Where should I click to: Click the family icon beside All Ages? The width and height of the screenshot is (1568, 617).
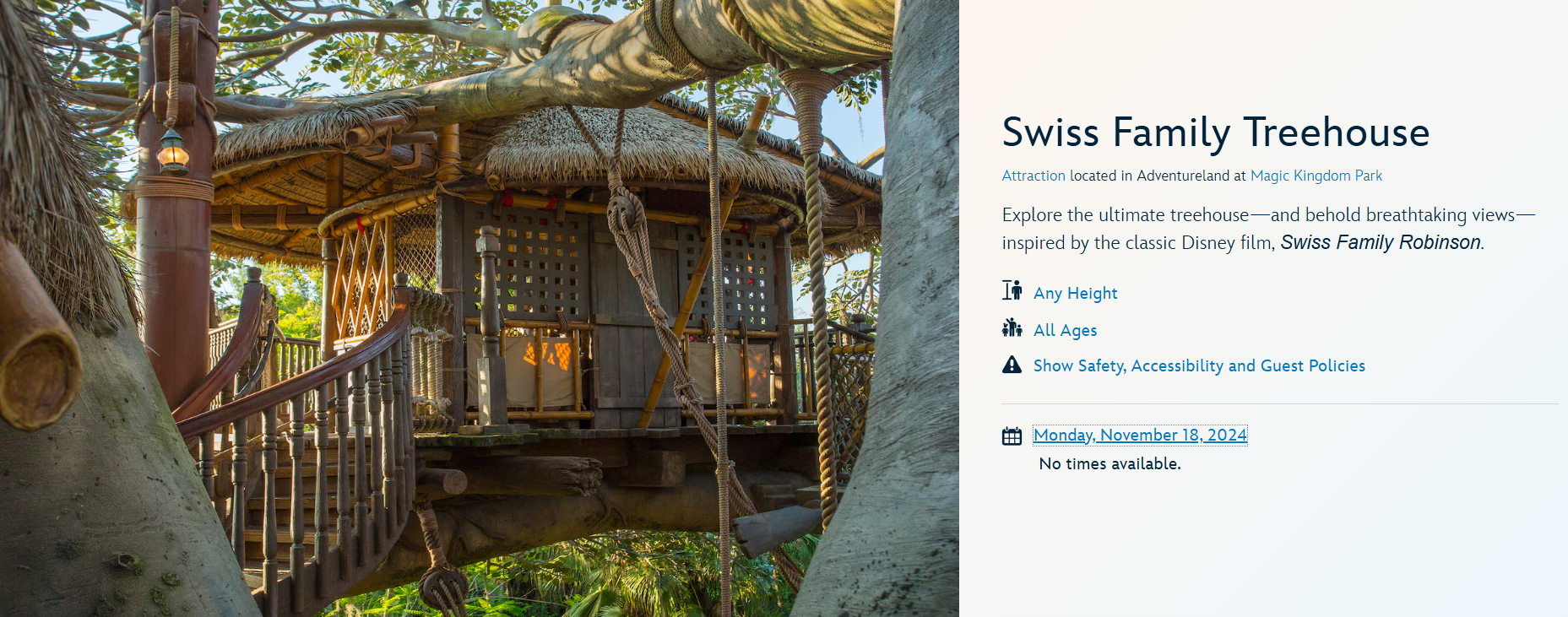(1012, 328)
